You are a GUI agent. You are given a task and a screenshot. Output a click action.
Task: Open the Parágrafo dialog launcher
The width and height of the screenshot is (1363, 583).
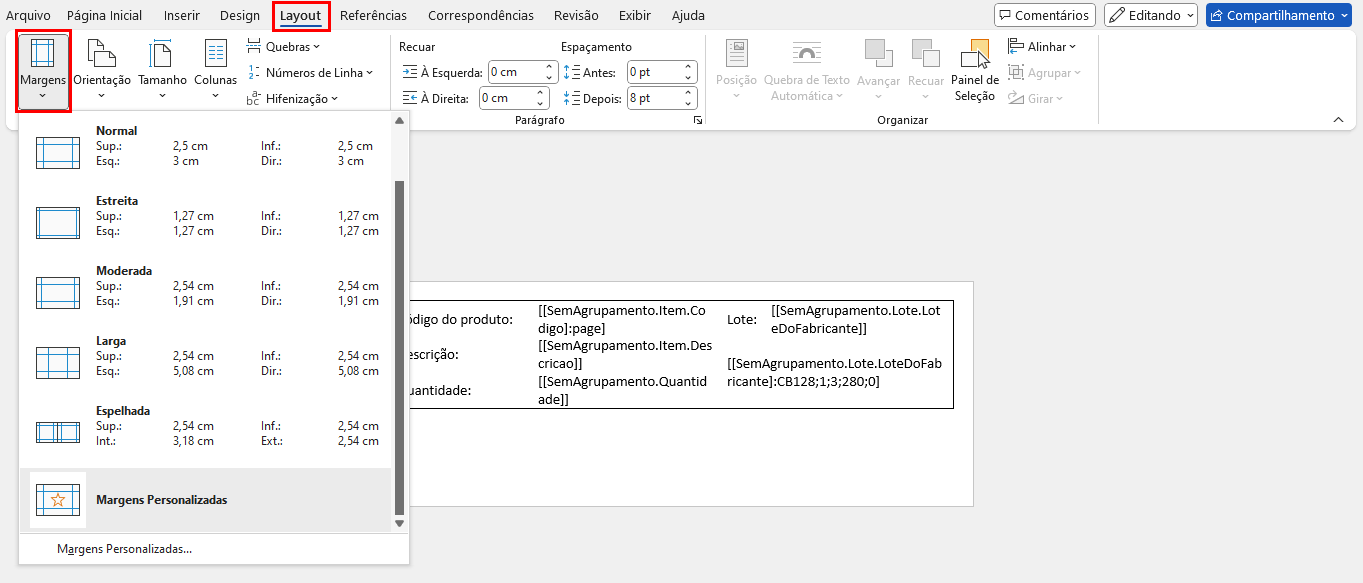tap(697, 120)
